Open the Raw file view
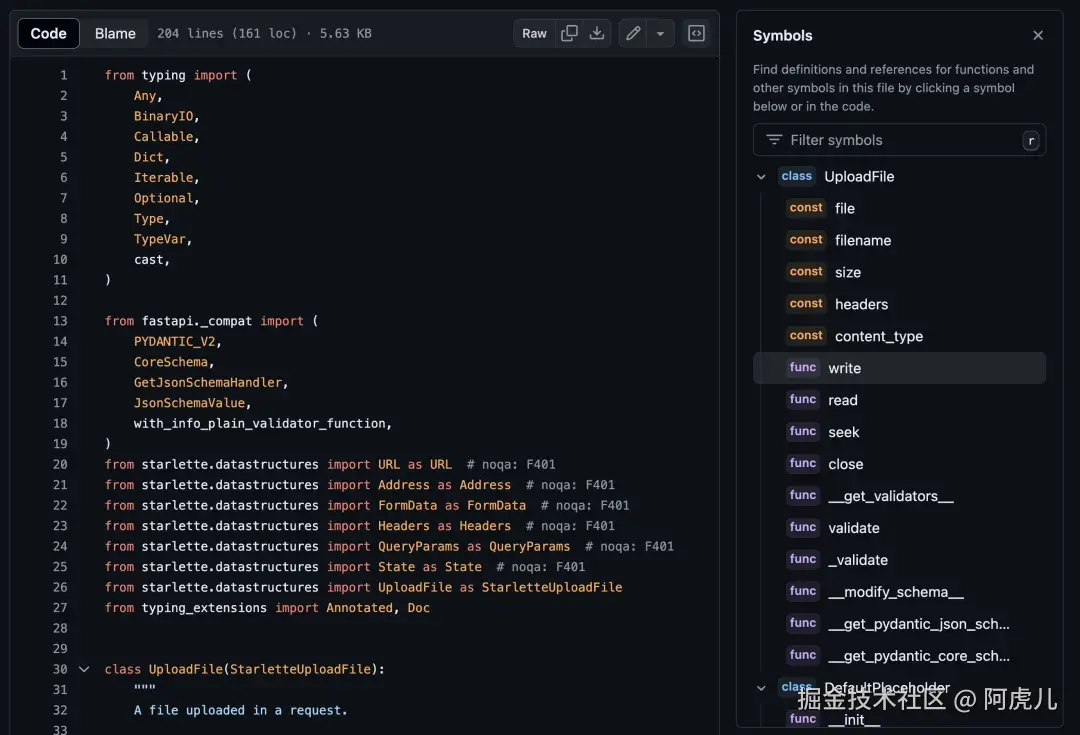1080x735 pixels. click(x=534, y=33)
